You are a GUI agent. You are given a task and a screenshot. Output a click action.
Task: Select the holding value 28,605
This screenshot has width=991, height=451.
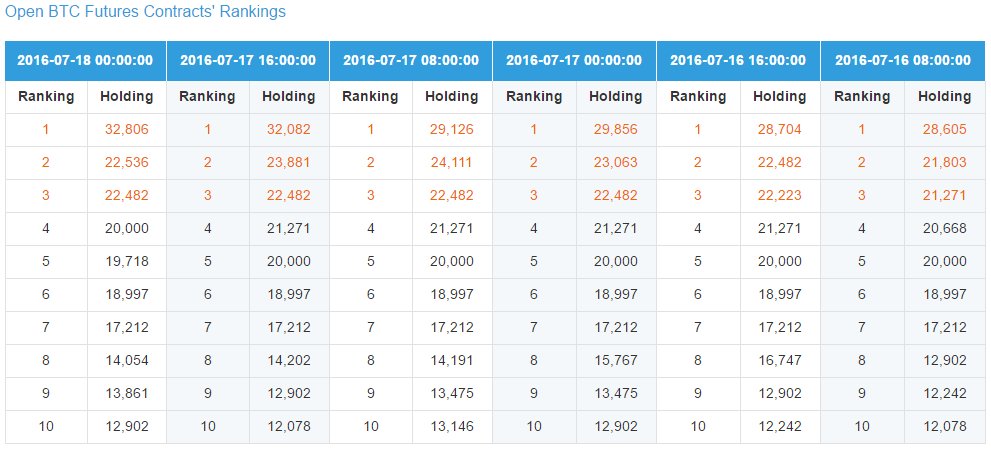coord(944,130)
